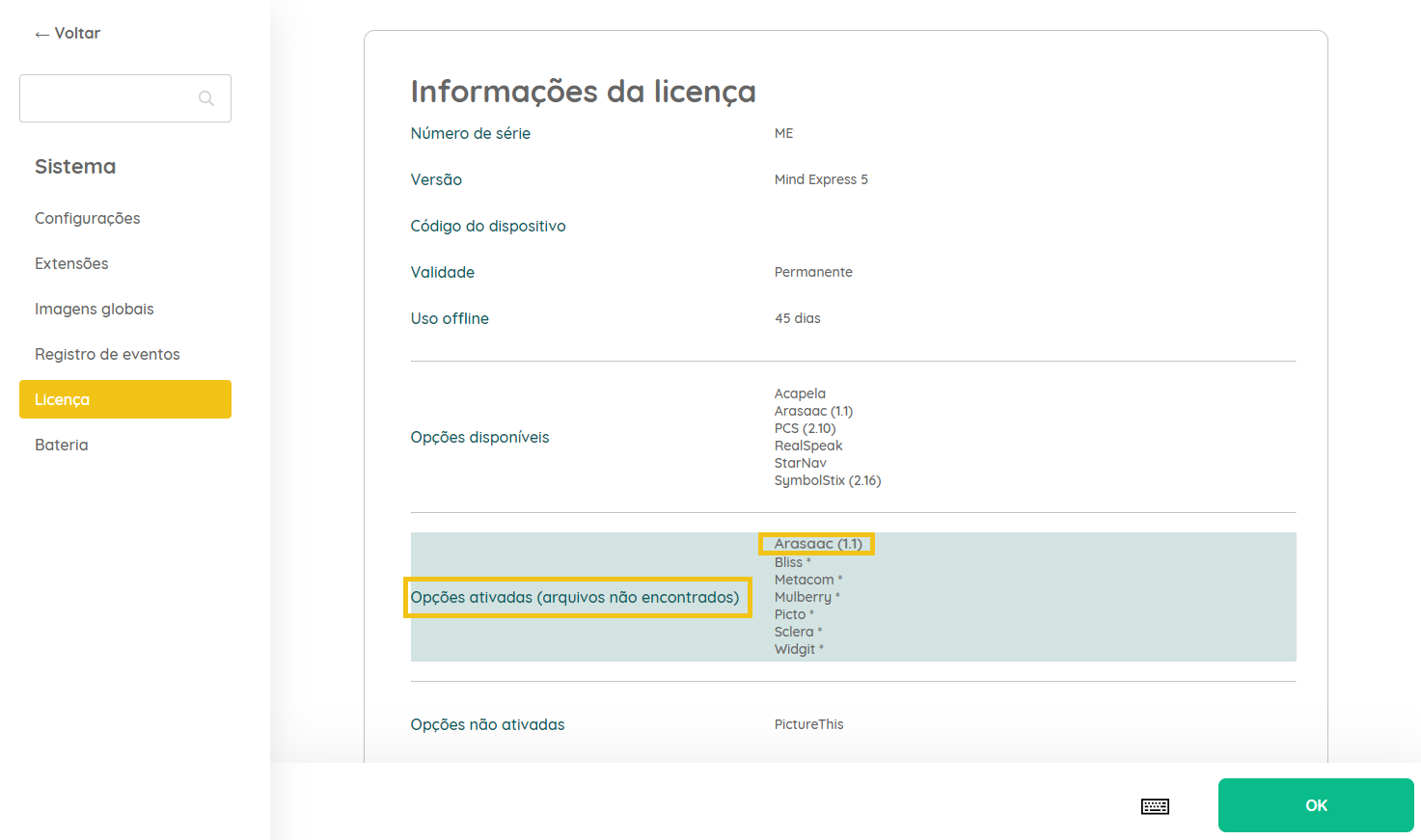
Task: Click SymbolStix (2.16) entry
Action: coord(828,480)
